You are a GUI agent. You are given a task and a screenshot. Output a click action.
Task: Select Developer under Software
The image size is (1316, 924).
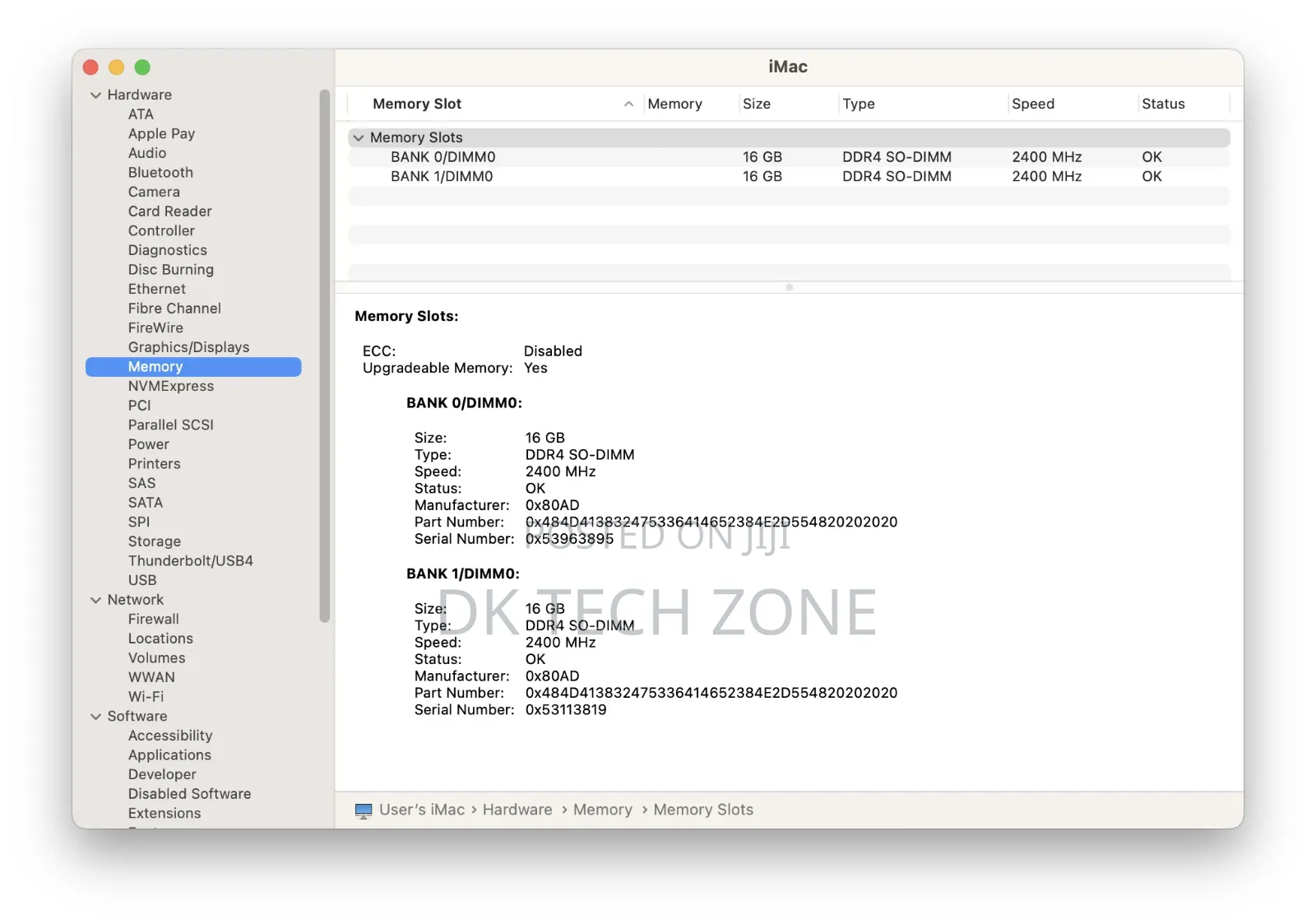[162, 774]
